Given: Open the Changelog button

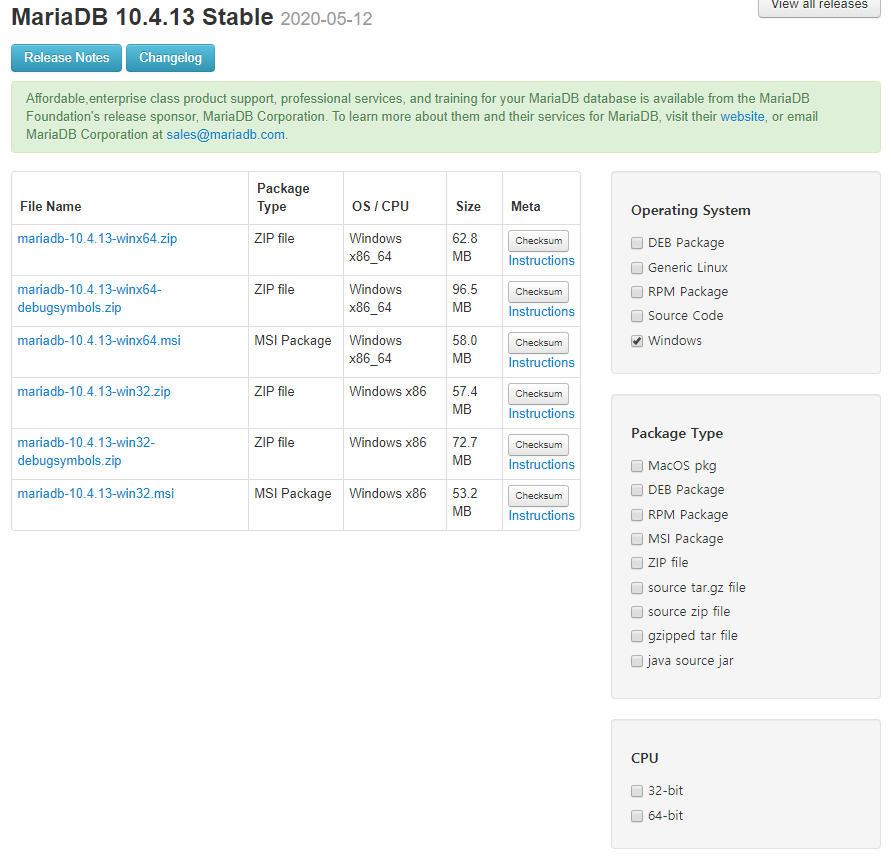Looking at the screenshot, I should (170, 58).
